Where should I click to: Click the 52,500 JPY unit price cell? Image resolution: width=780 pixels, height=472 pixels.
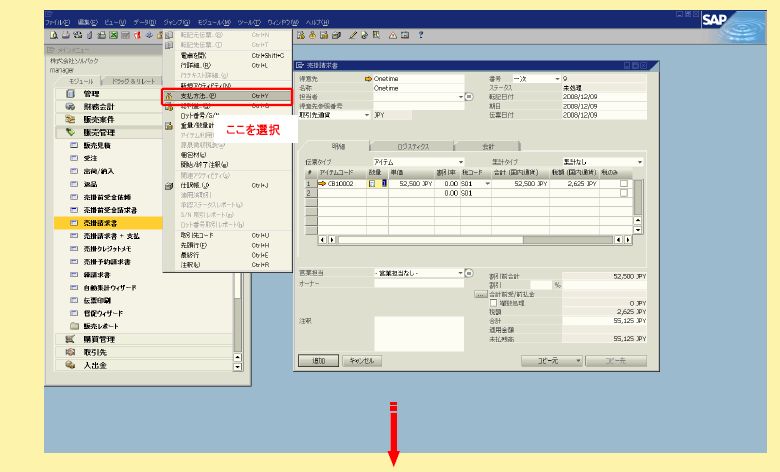coord(411,184)
